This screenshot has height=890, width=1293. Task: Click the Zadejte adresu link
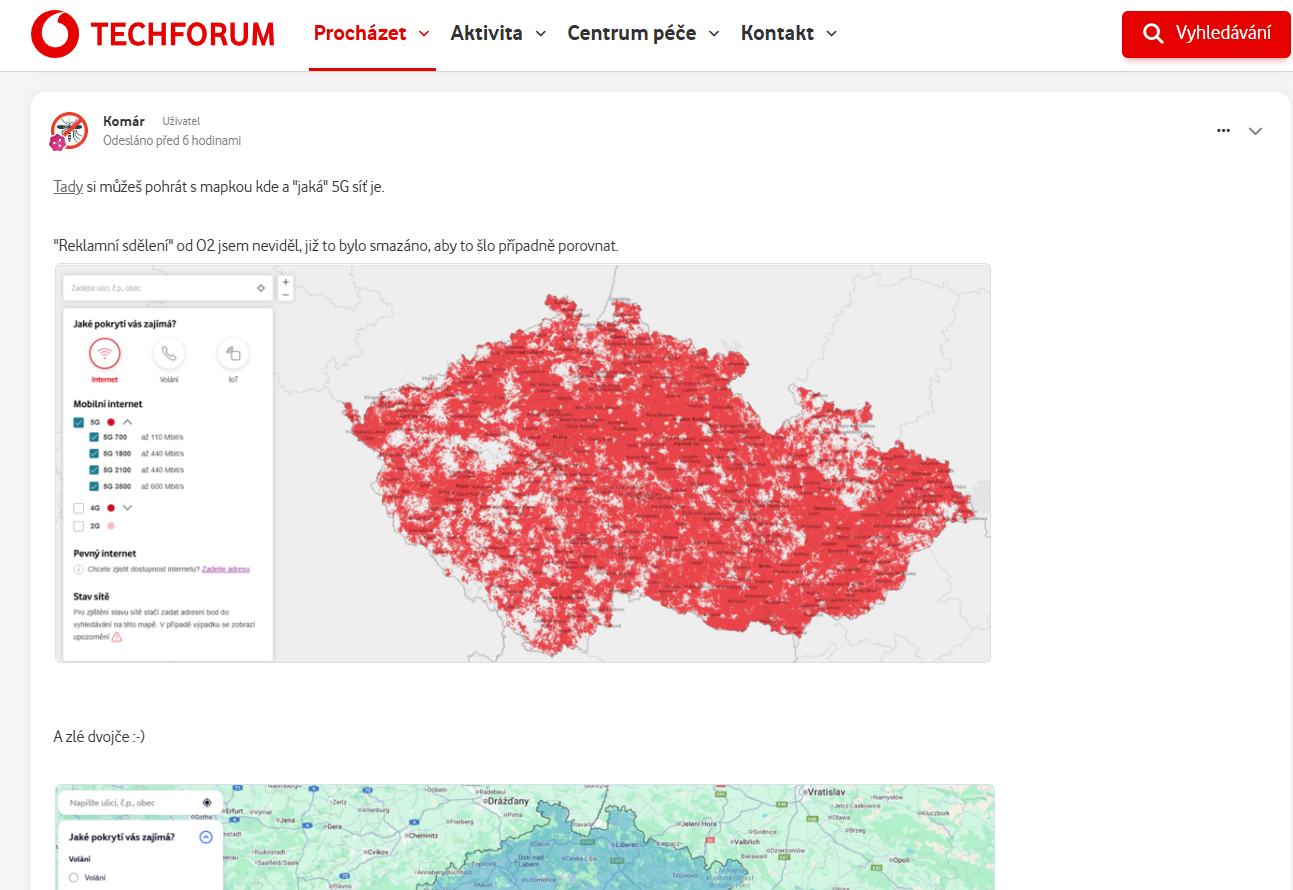click(x=226, y=569)
